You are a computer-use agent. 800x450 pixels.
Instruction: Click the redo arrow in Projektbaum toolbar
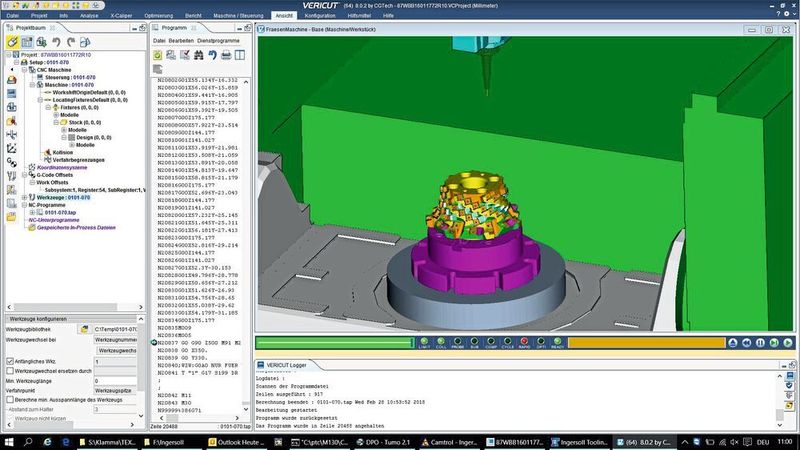click(70, 42)
